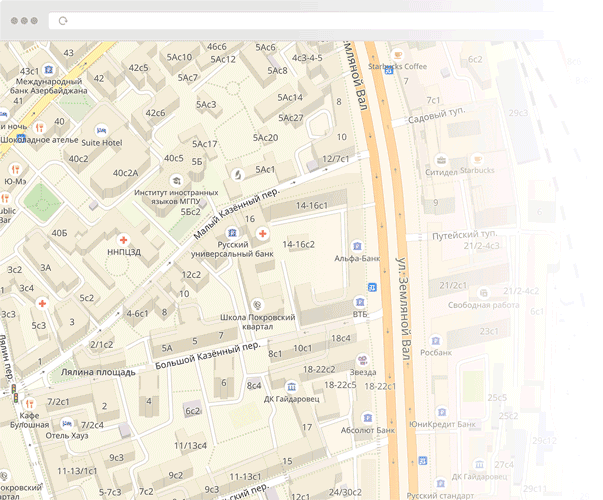Open the ЮниКредит Банк bank icon
The height and width of the screenshot is (500, 603).
pos(442,412)
